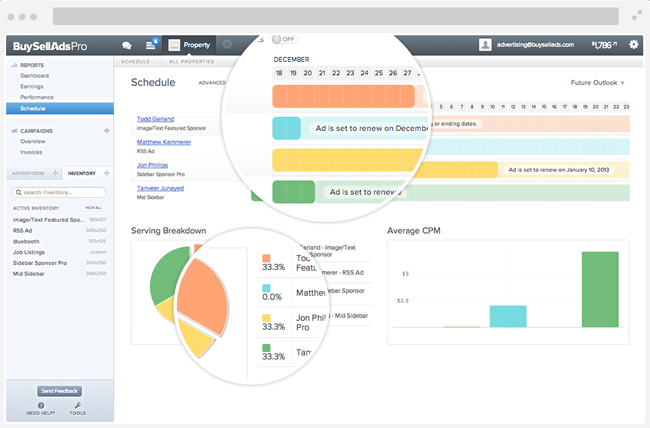
Task: Open the account balance $1,786 menu
Action: [x=604, y=45]
